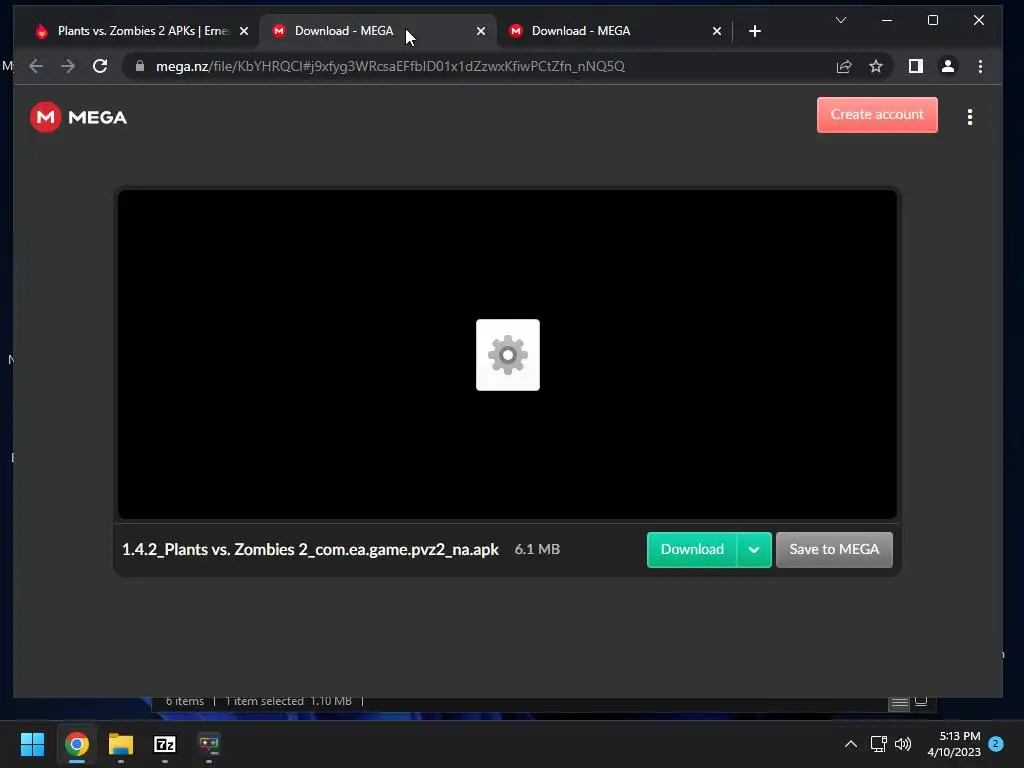Select the active Download - MEGA tab

point(376,31)
